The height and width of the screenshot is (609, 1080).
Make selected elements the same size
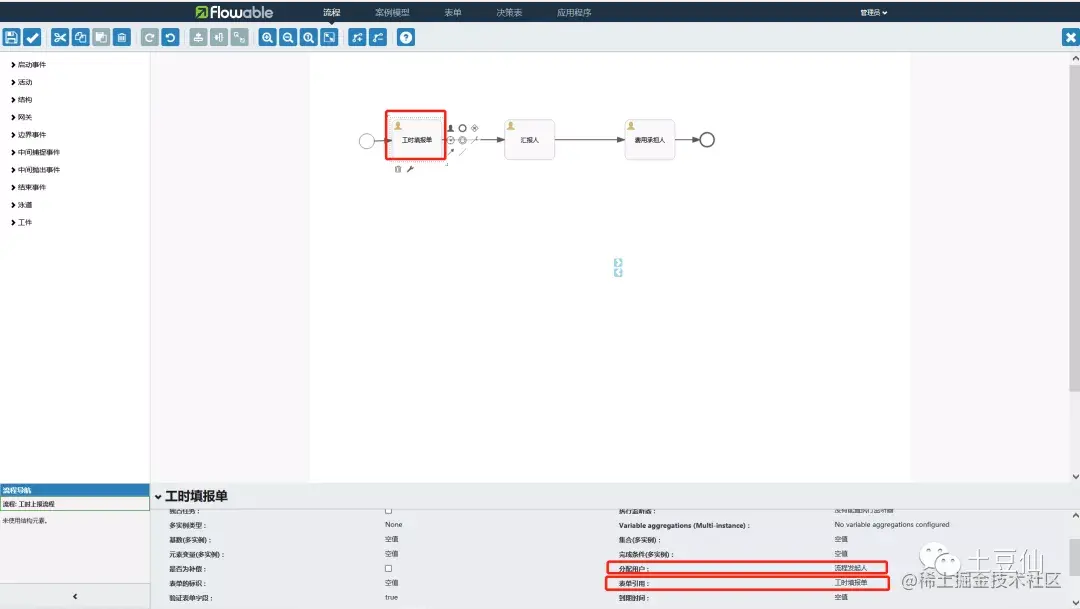tap(240, 37)
